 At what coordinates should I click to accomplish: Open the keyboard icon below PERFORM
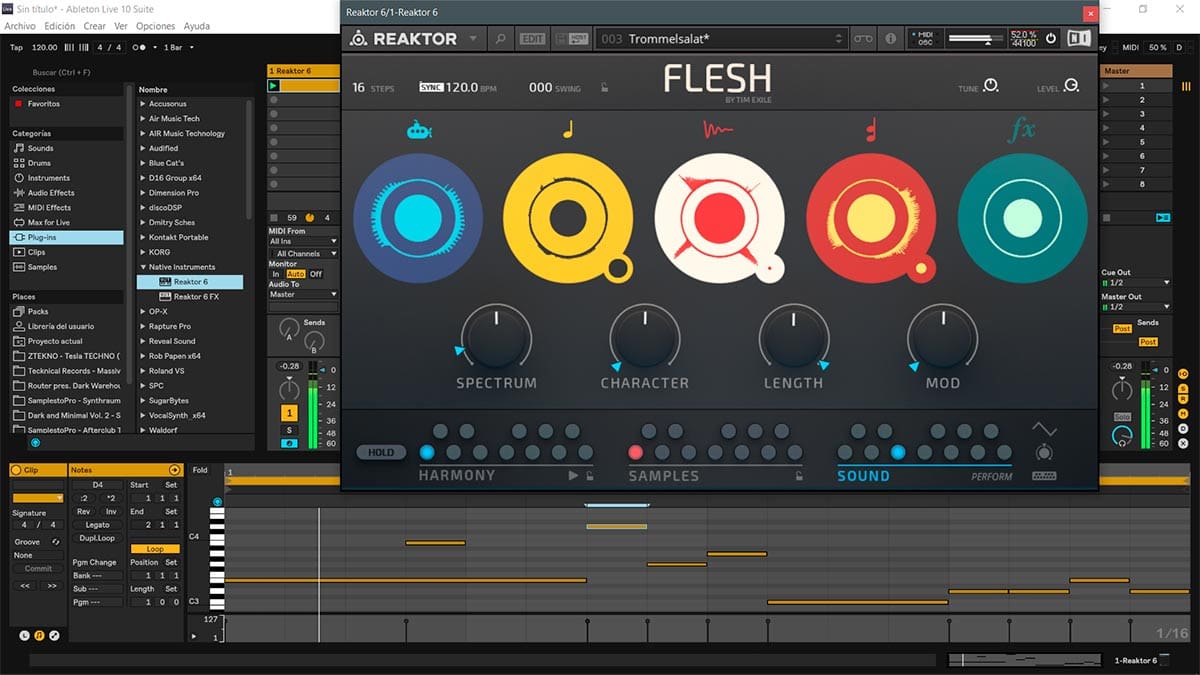1044,476
